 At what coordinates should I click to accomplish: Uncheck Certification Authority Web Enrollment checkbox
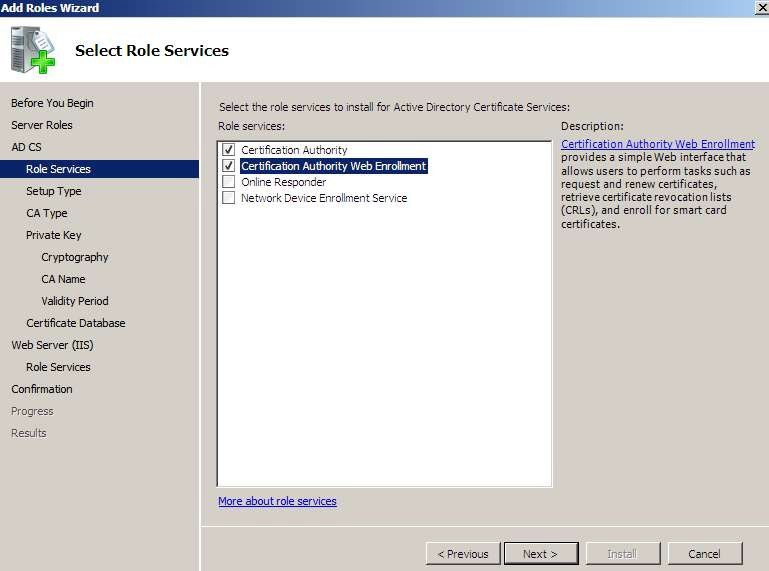click(229, 165)
